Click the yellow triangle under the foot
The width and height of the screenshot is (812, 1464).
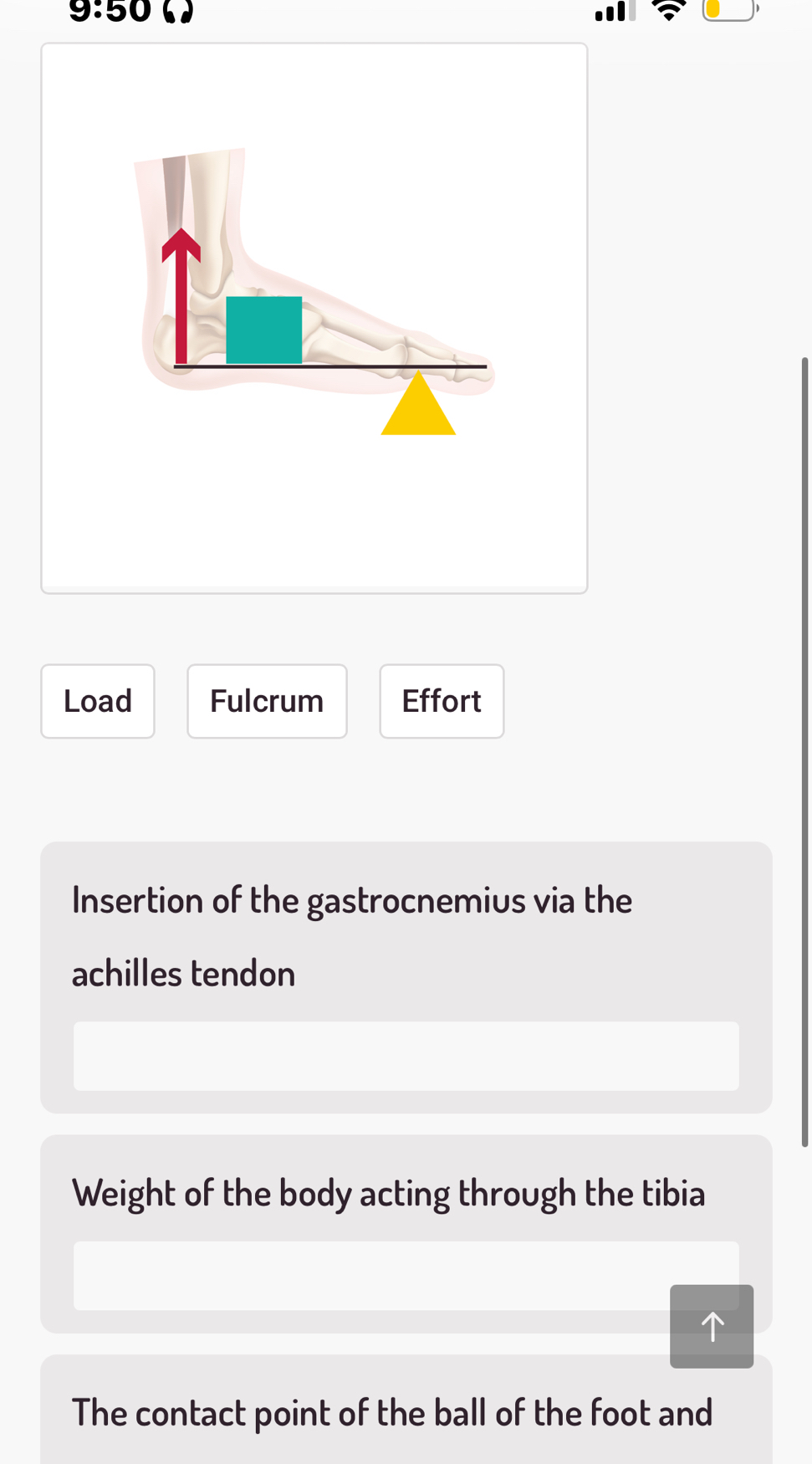point(418,403)
